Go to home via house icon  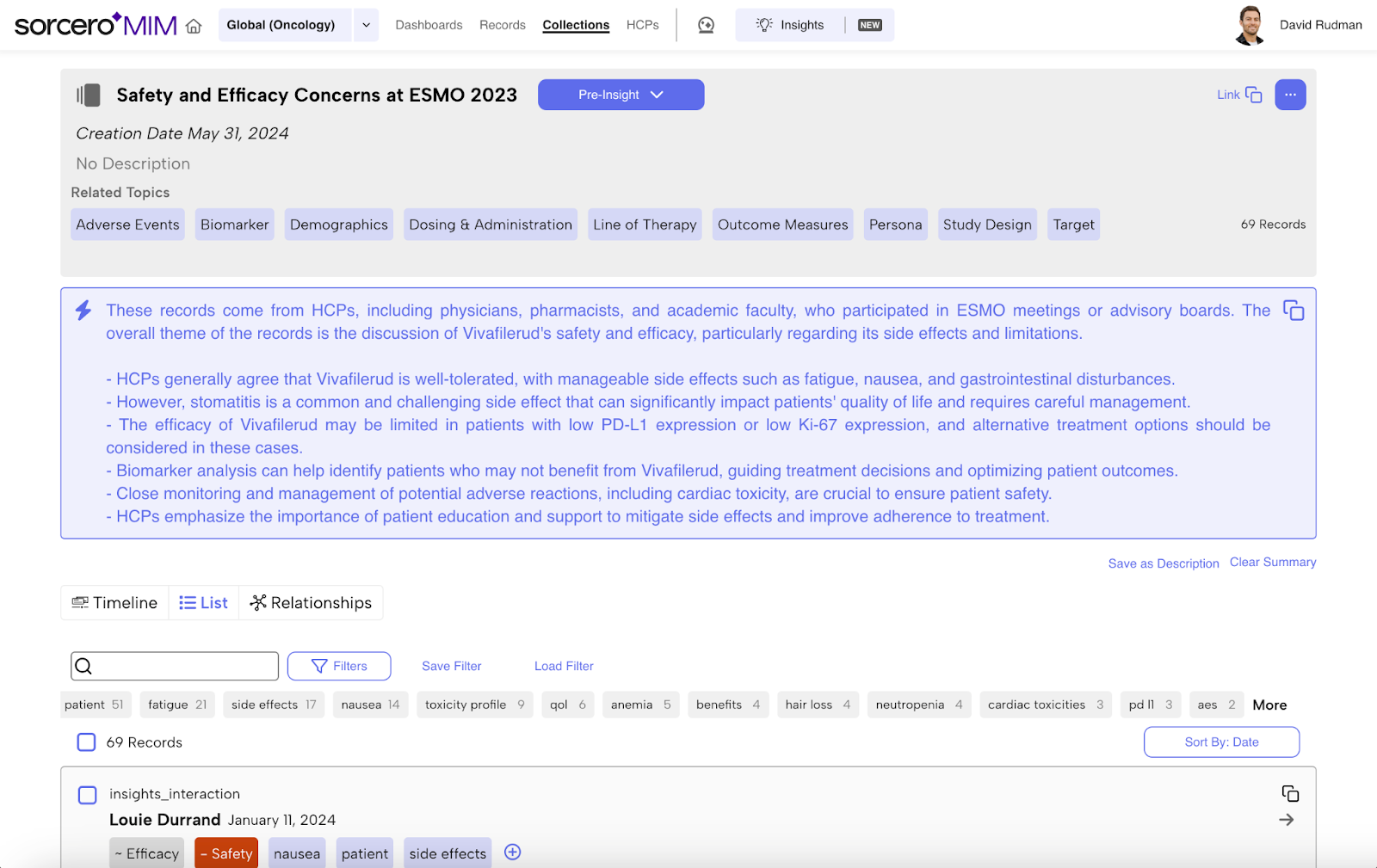tap(194, 26)
